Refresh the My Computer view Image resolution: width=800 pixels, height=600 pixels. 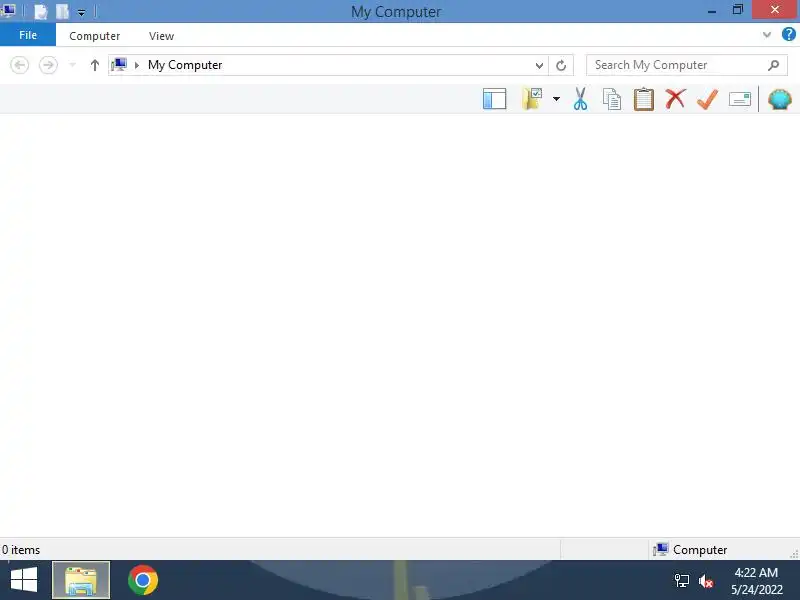tap(561, 65)
